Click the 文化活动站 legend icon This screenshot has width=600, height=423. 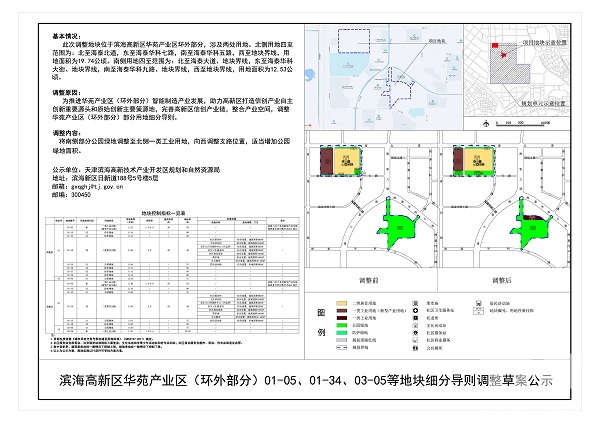(x=416, y=325)
